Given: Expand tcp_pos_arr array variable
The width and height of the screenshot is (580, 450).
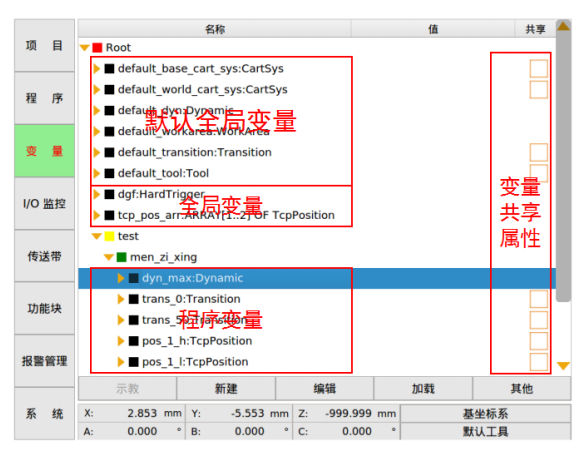Looking at the screenshot, I should [97, 215].
